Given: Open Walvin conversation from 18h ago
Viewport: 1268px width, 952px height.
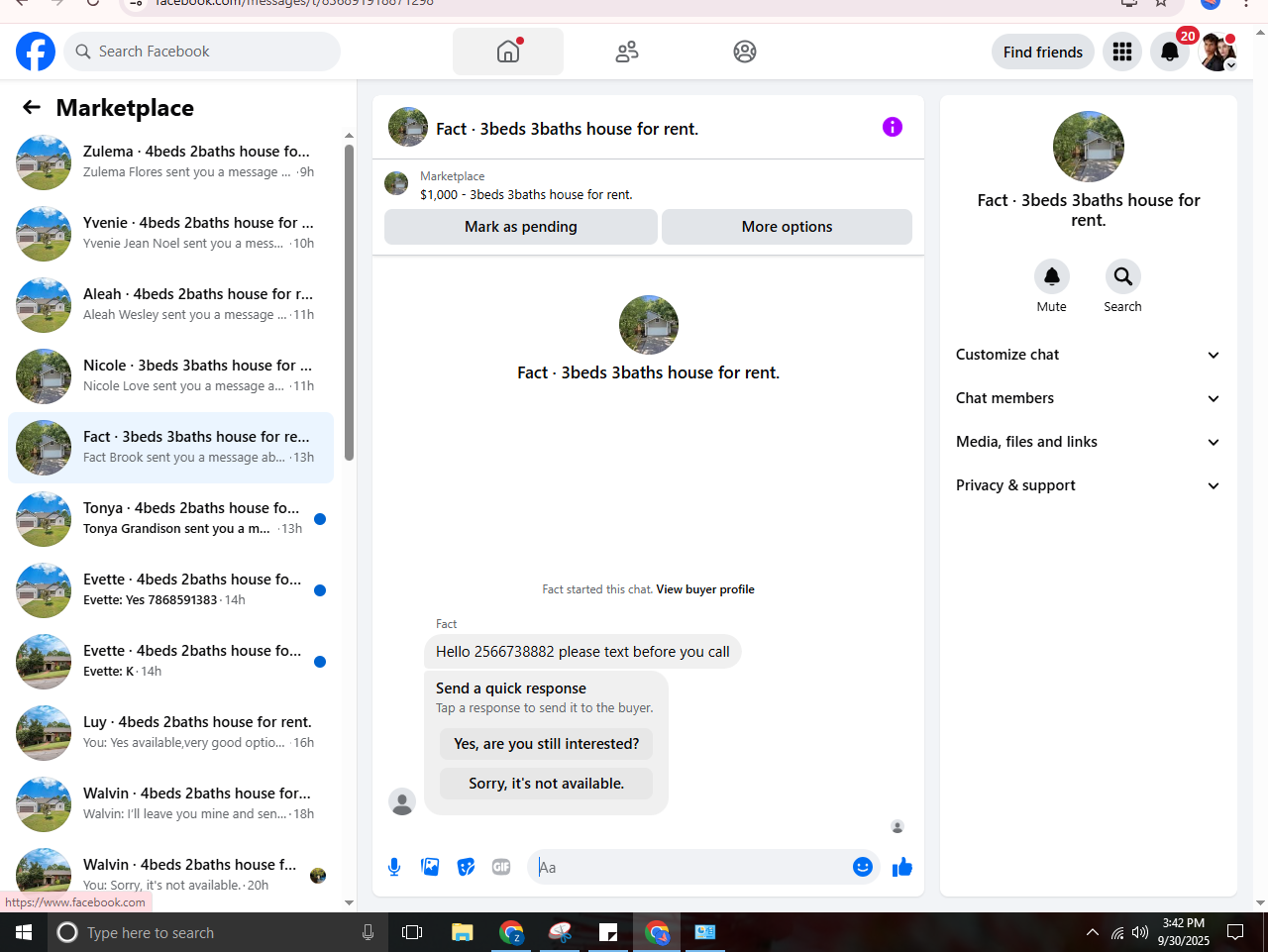Looking at the screenshot, I should 170,804.
